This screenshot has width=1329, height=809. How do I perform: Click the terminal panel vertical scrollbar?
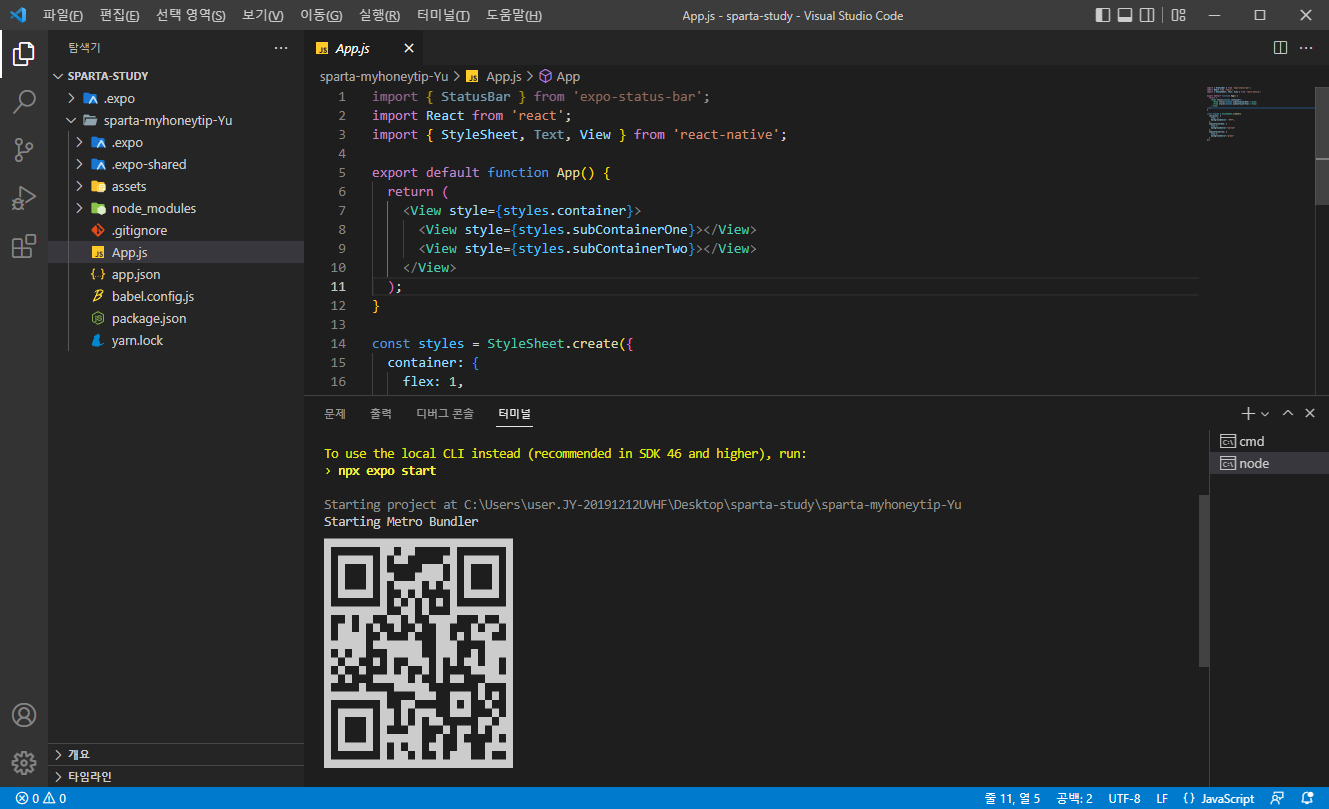point(1203,579)
